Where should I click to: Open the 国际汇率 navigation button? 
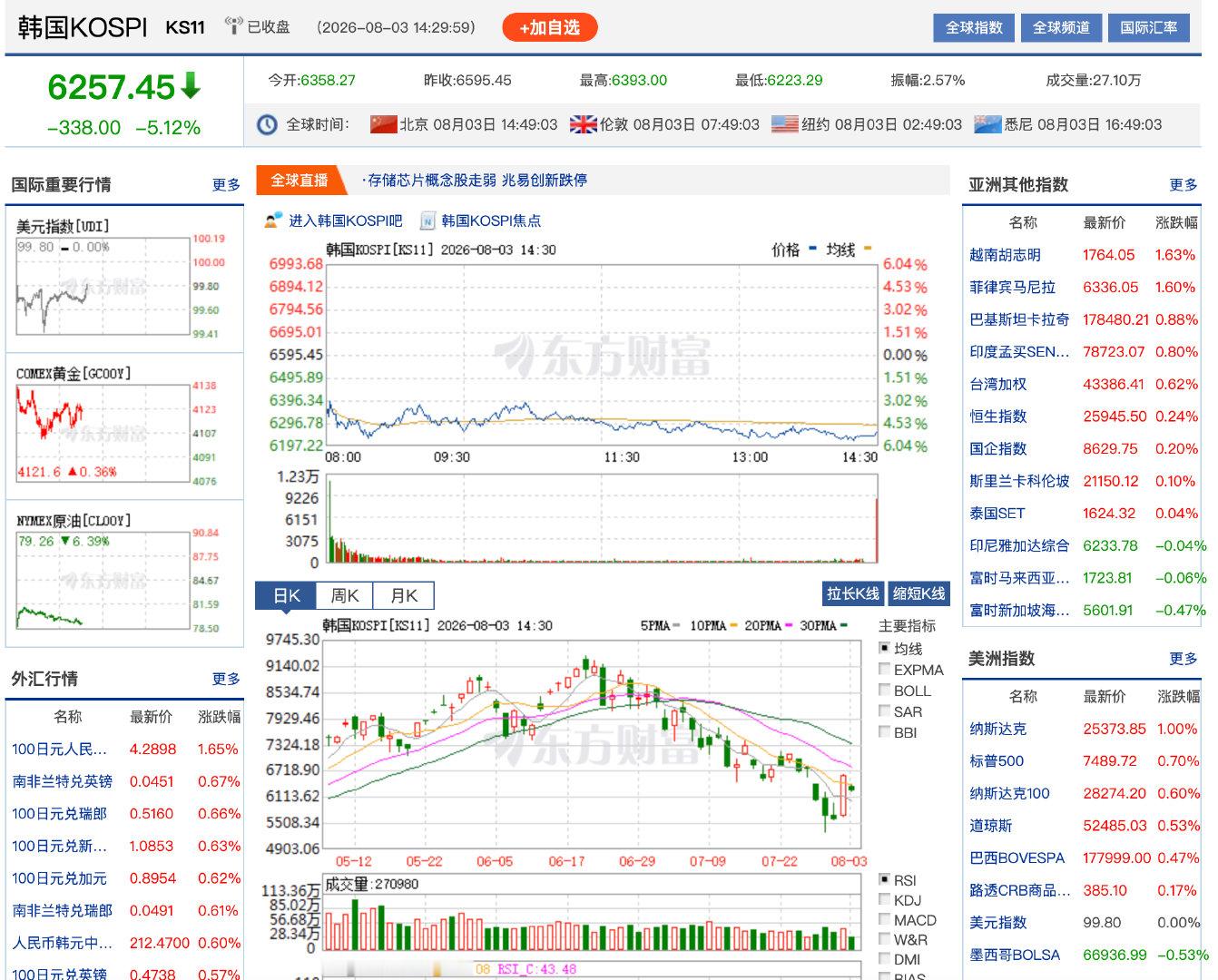pyautogui.click(x=1149, y=27)
